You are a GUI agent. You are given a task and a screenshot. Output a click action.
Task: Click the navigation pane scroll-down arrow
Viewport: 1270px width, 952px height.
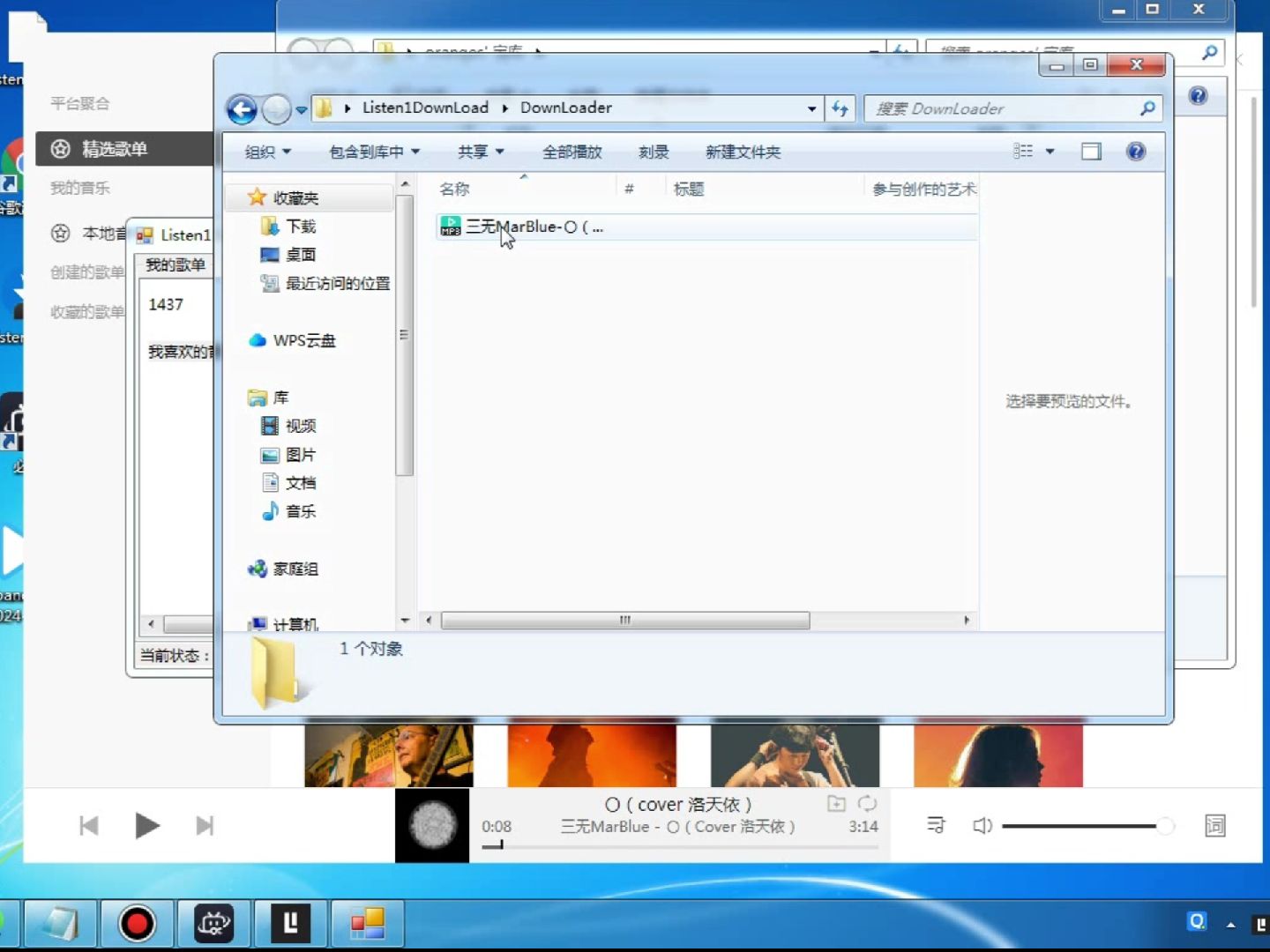[405, 621]
